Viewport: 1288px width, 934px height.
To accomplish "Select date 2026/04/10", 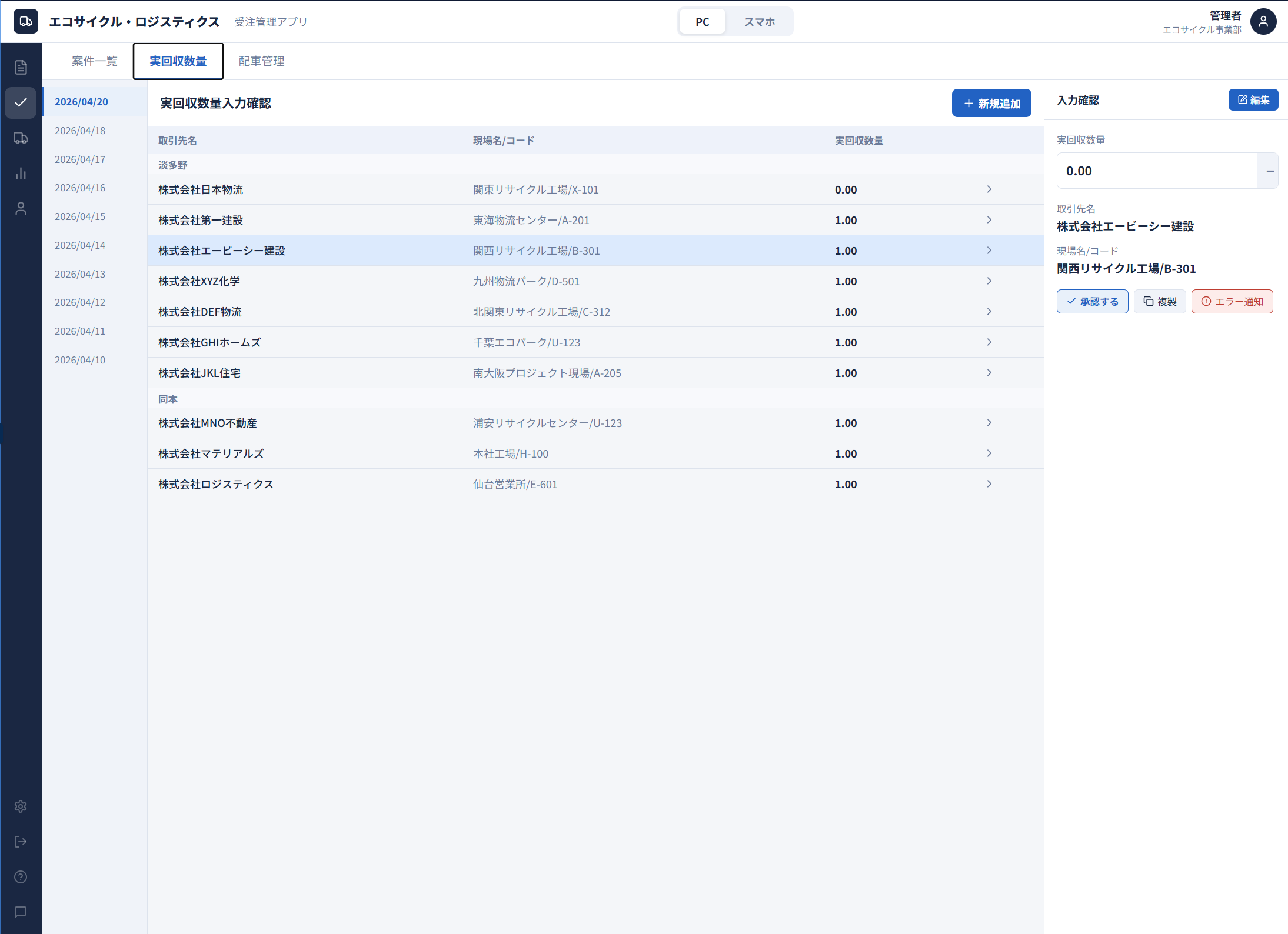I will click(x=95, y=360).
